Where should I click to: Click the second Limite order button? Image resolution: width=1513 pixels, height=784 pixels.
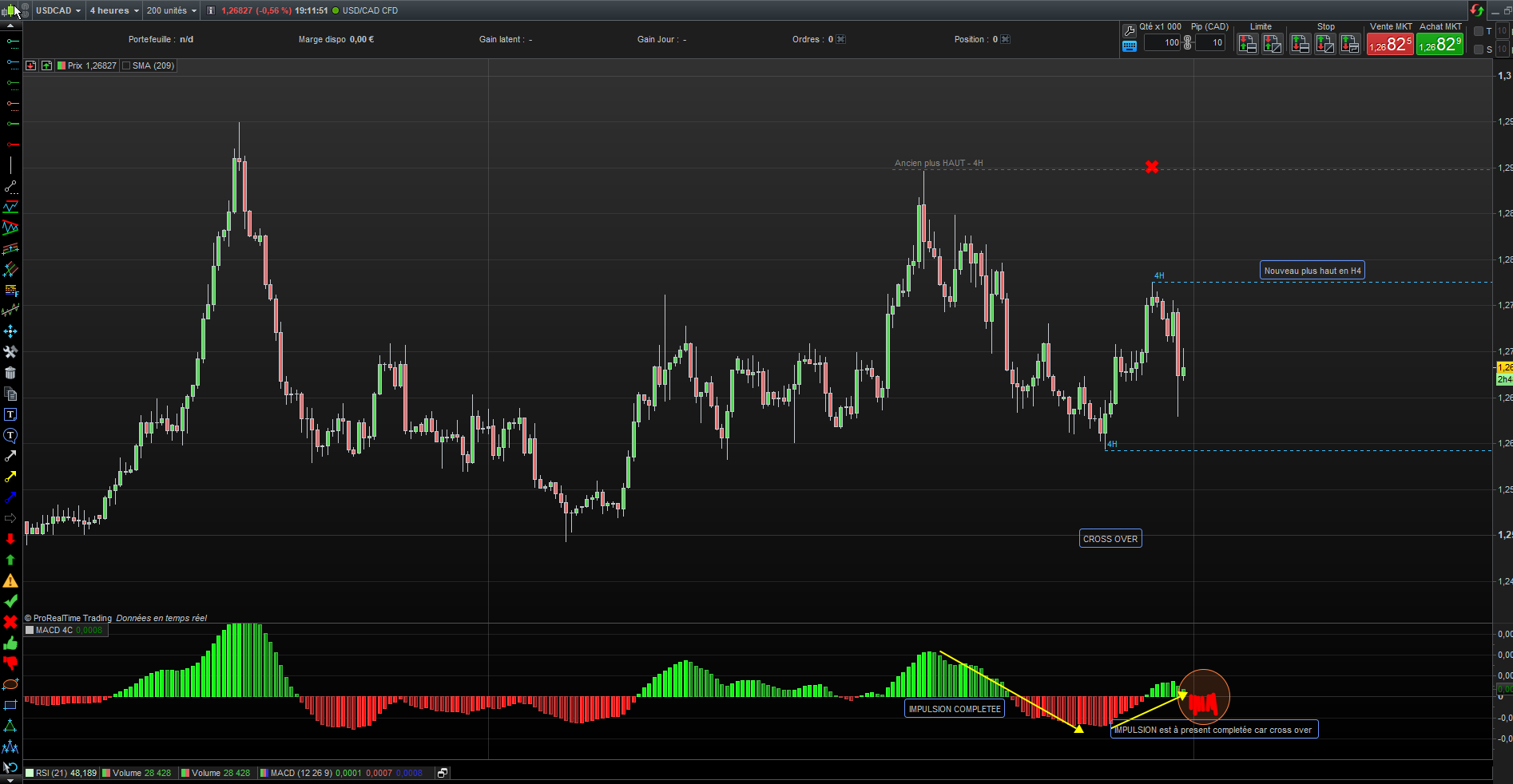tap(1273, 44)
